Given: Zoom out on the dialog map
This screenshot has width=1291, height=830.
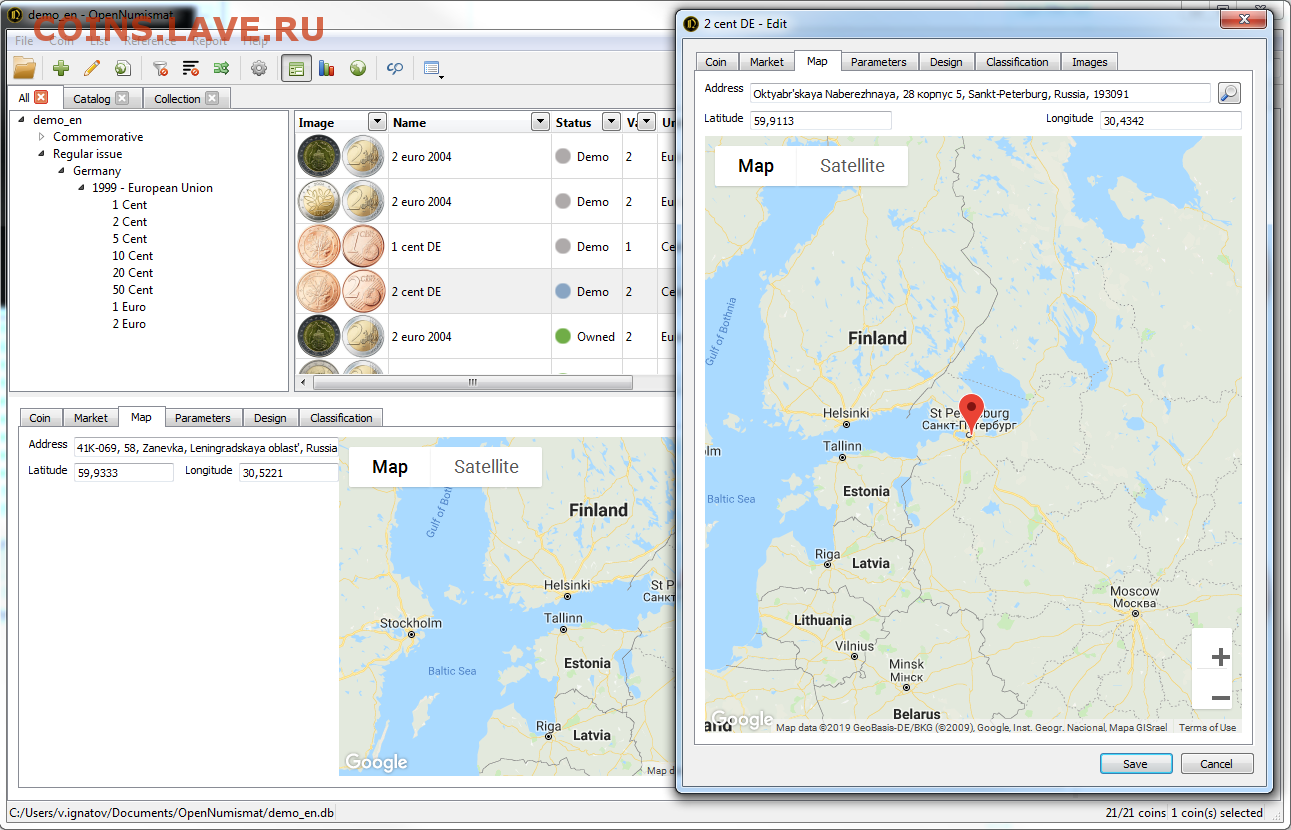Looking at the screenshot, I should pos(1220,698).
